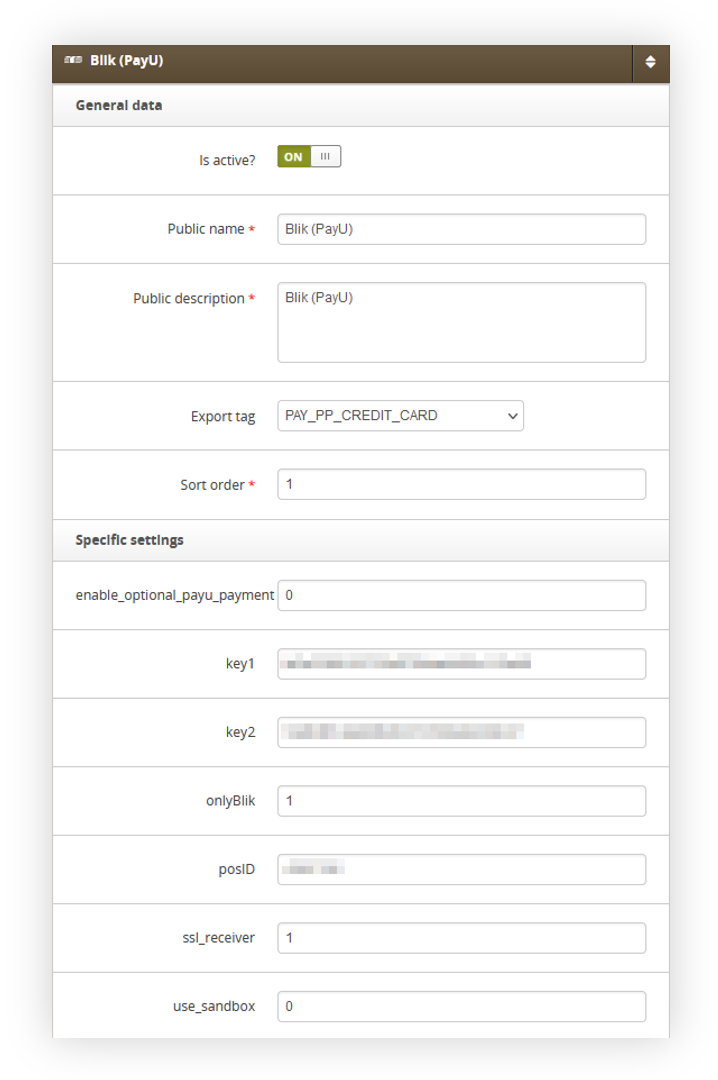Click the ssl_receiver label
The width and height of the screenshot is (718, 1080).
pyautogui.click(x=218, y=937)
